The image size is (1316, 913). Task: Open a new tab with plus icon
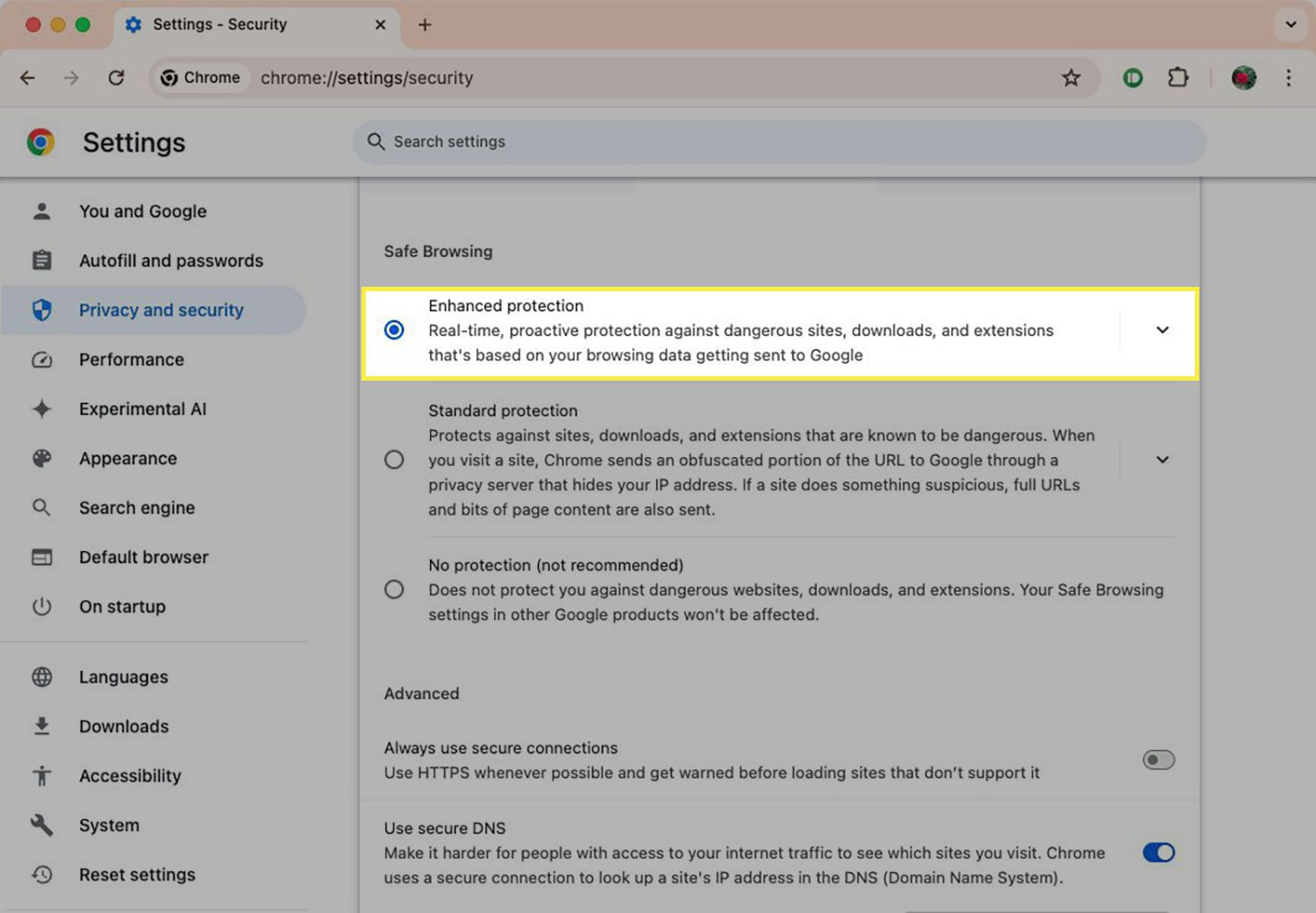[425, 25]
